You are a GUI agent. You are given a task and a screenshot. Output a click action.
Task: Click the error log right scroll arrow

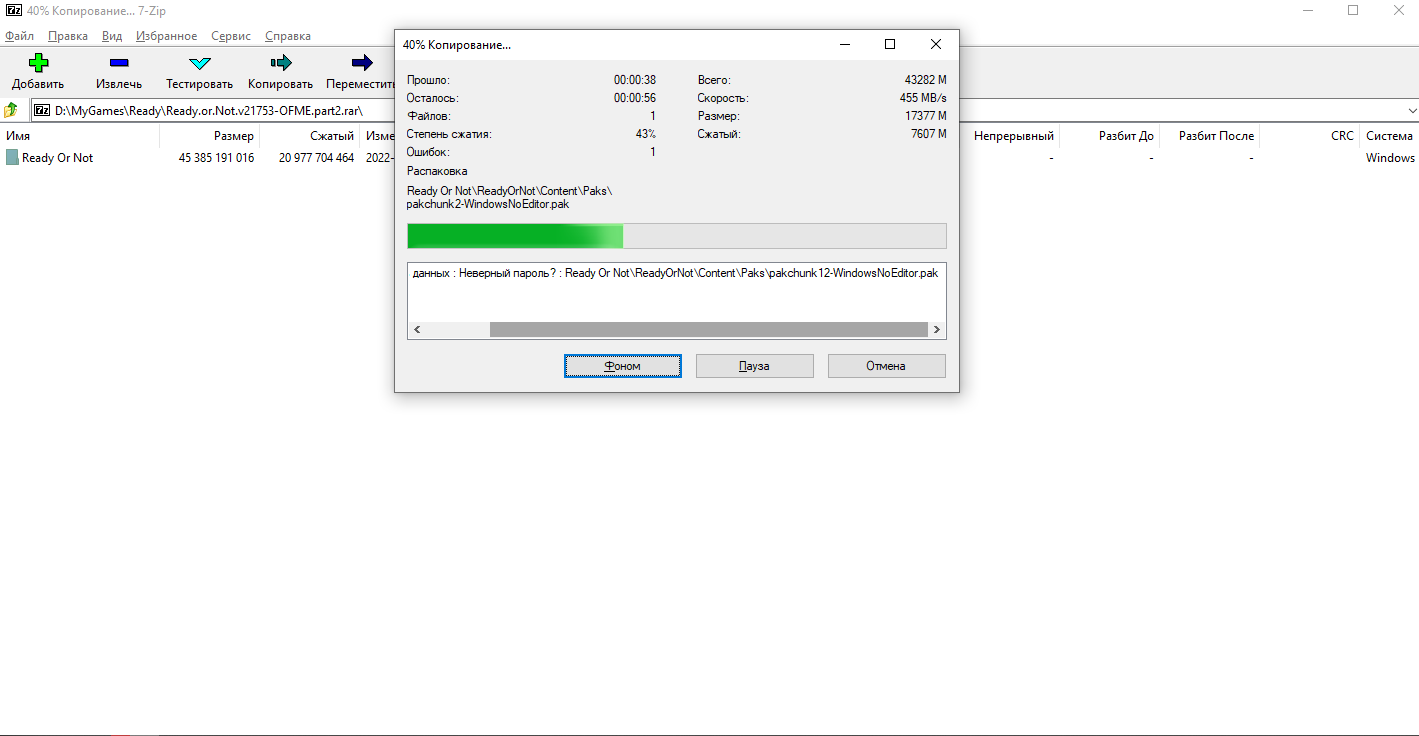937,329
